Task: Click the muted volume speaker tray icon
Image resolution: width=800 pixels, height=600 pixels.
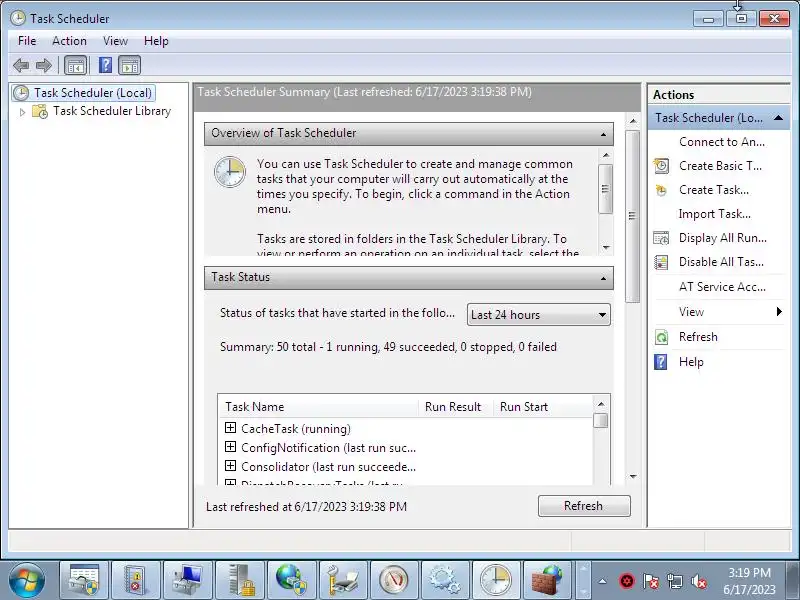Action: (698, 581)
